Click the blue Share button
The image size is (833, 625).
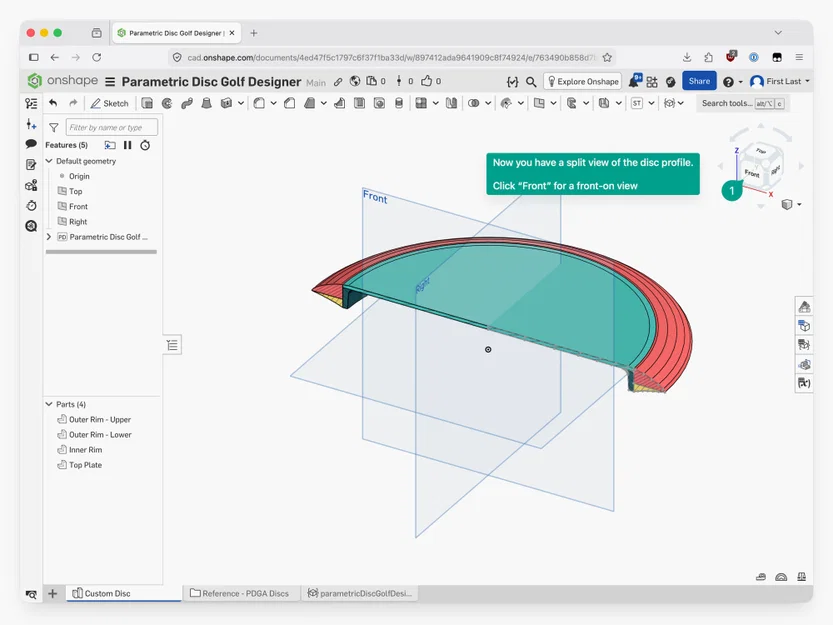[699, 81]
